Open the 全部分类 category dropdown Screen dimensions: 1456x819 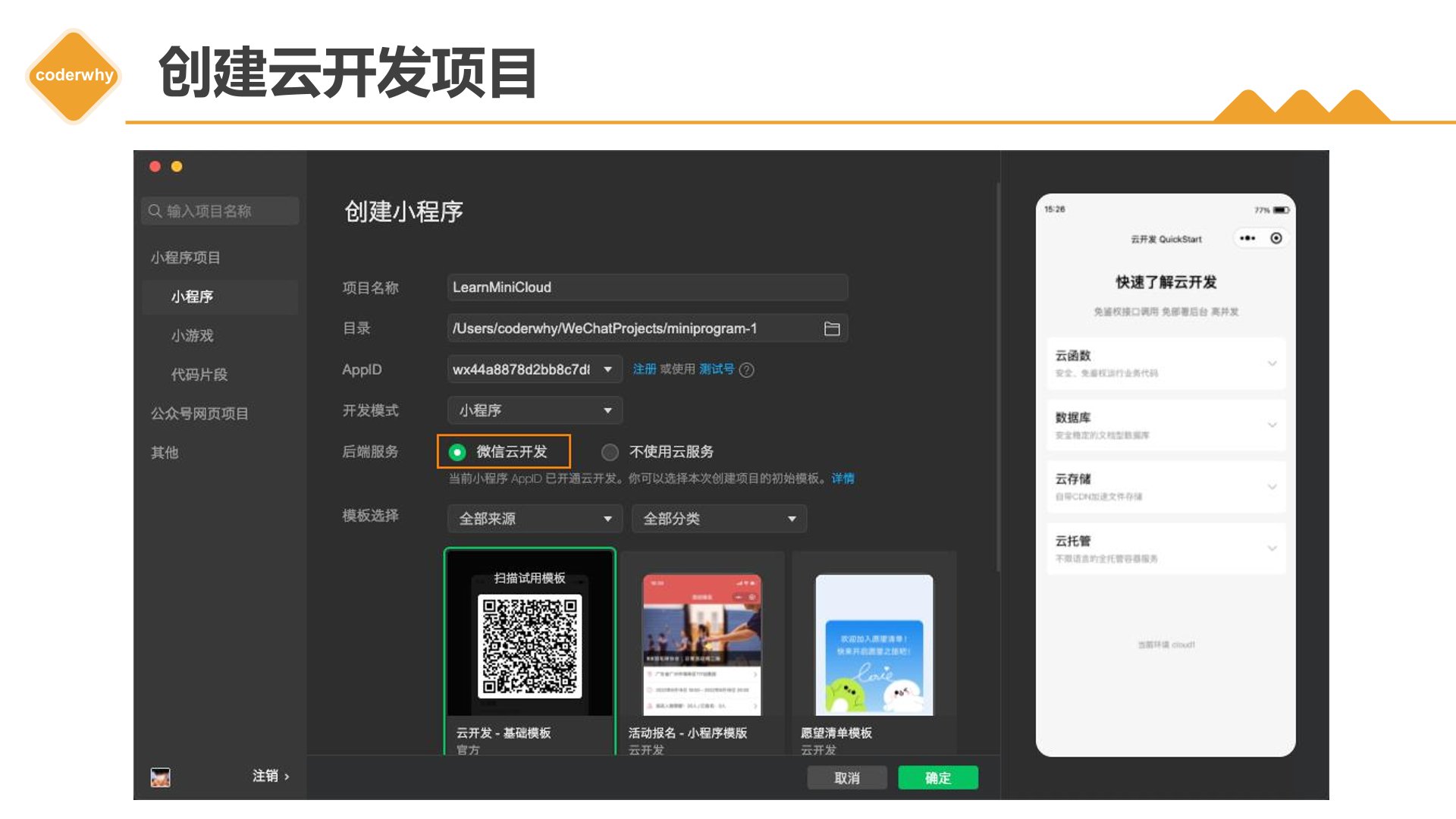719,519
